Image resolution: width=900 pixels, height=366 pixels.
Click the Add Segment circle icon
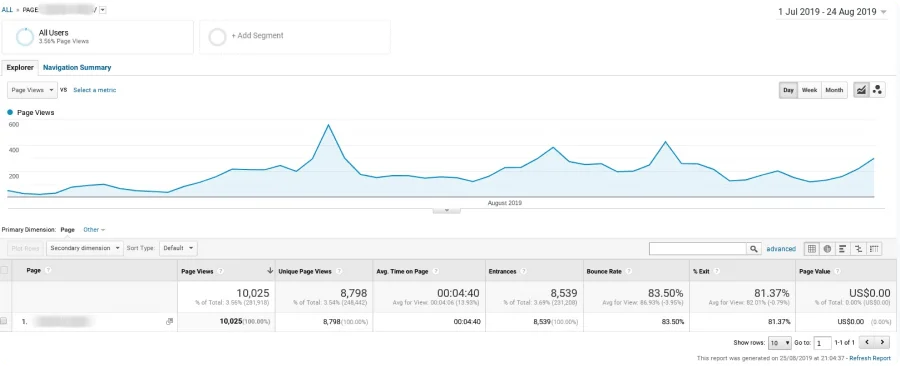(x=218, y=37)
